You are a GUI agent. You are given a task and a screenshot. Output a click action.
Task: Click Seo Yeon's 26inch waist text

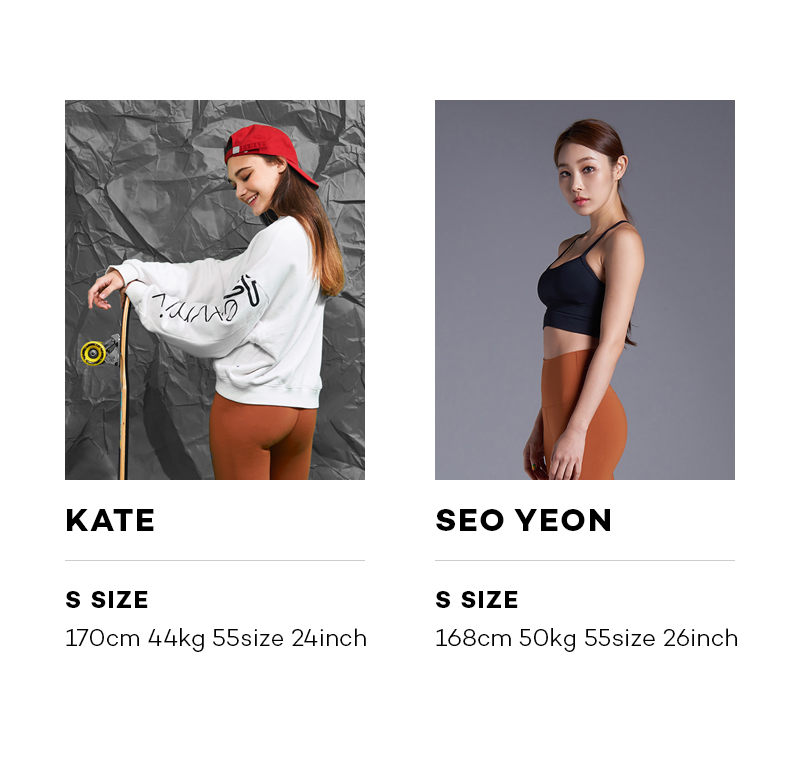701,639
